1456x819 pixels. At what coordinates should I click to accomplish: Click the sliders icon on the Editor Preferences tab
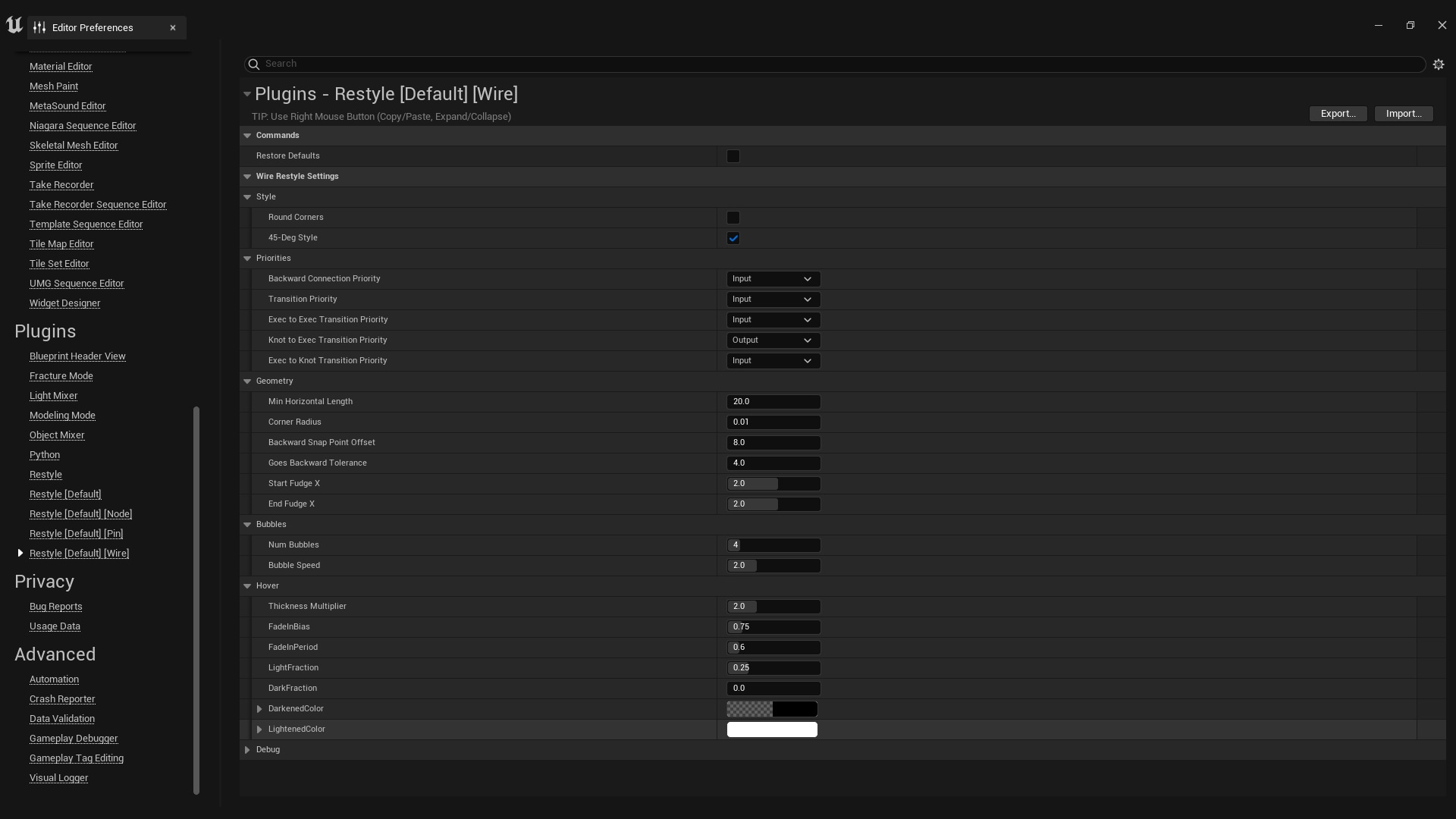[40, 27]
